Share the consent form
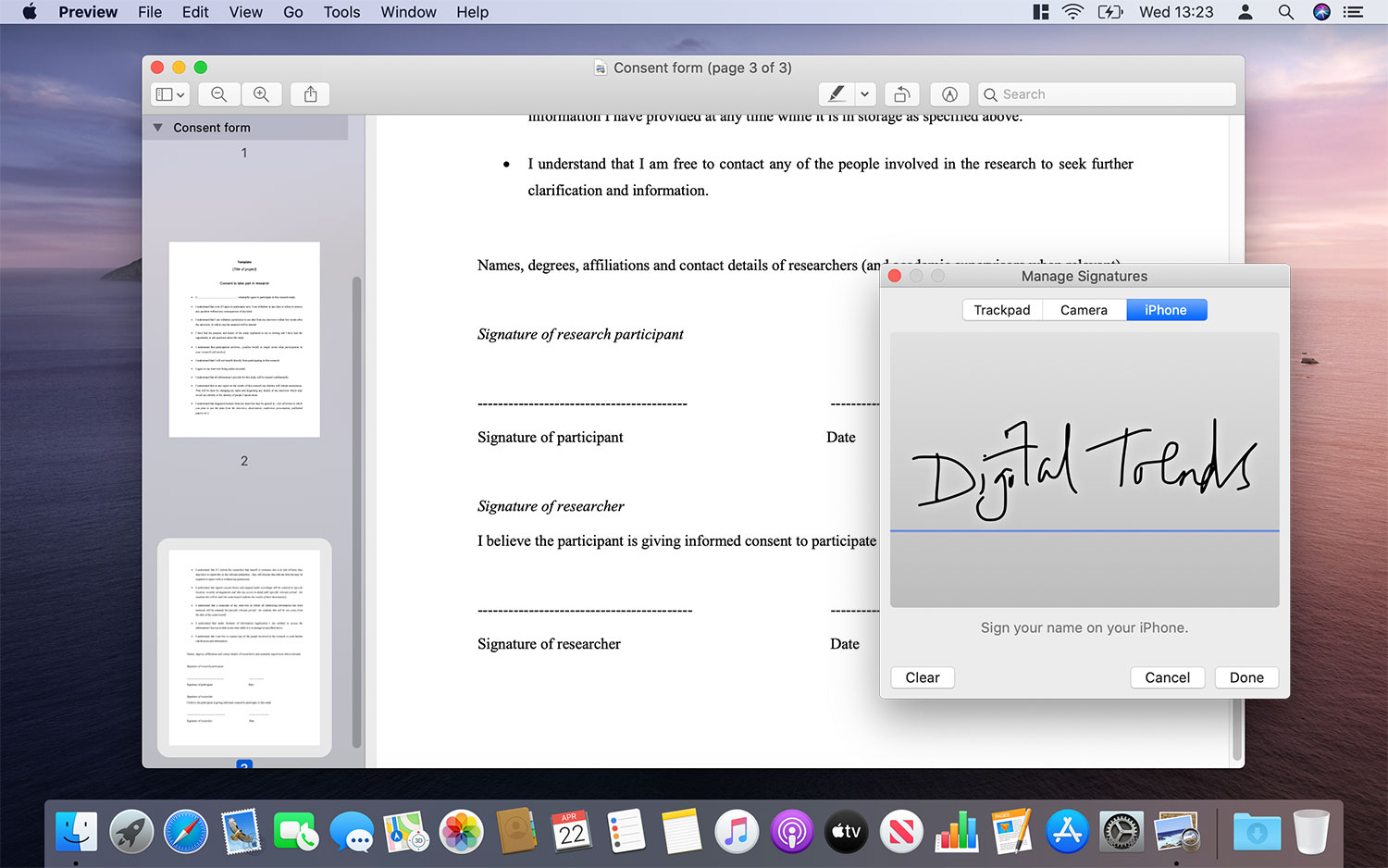The image size is (1388, 868). coord(310,93)
